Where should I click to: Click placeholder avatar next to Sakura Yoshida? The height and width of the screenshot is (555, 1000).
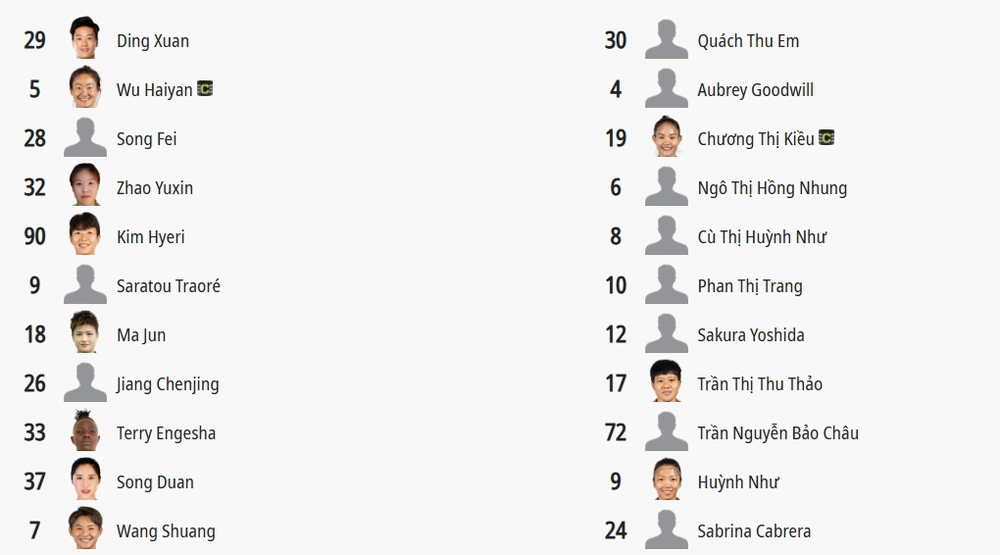(666, 334)
